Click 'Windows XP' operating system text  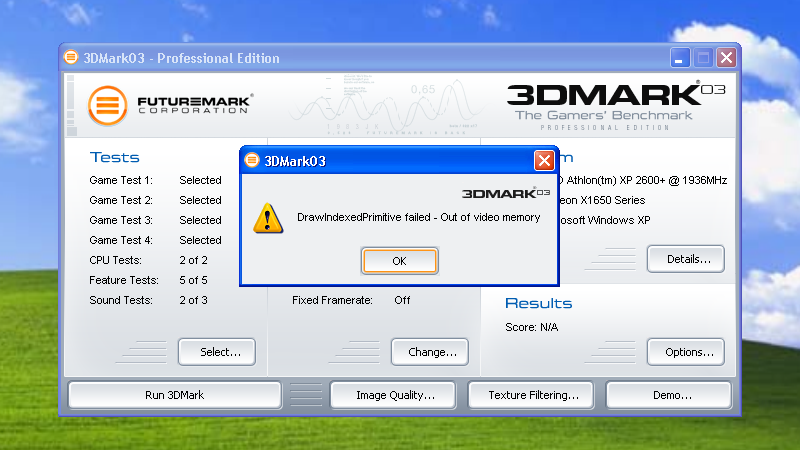pyautogui.click(x=619, y=220)
